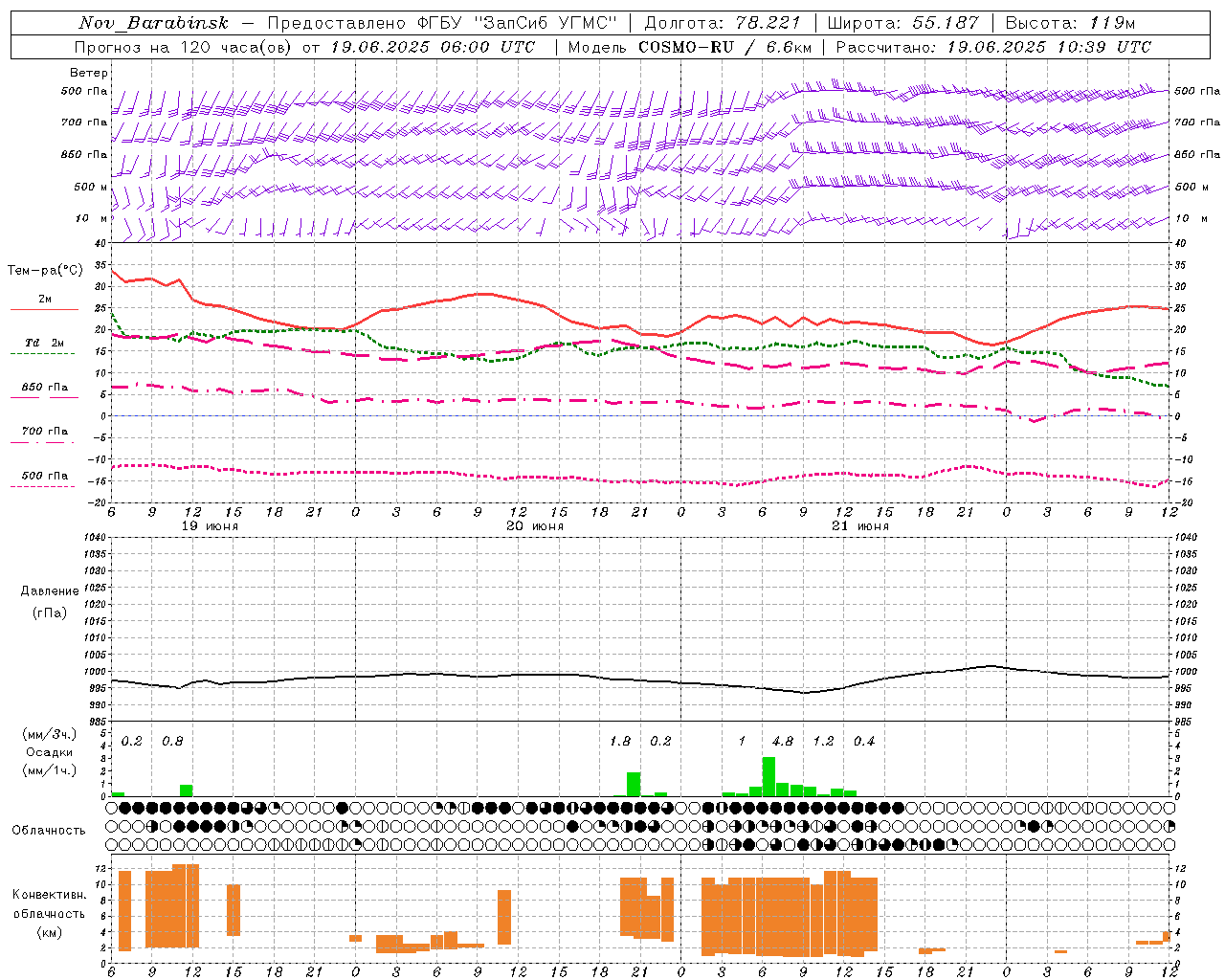Click the Конвективн. облачность label
The image size is (1225, 980).
pos(50,904)
